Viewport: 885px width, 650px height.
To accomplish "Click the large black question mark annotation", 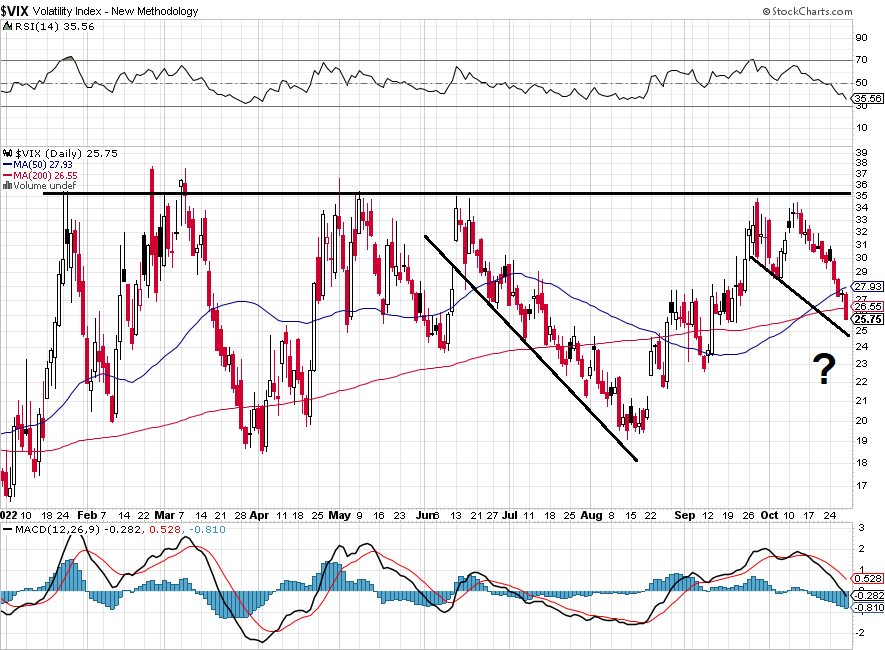I will [824, 370].
